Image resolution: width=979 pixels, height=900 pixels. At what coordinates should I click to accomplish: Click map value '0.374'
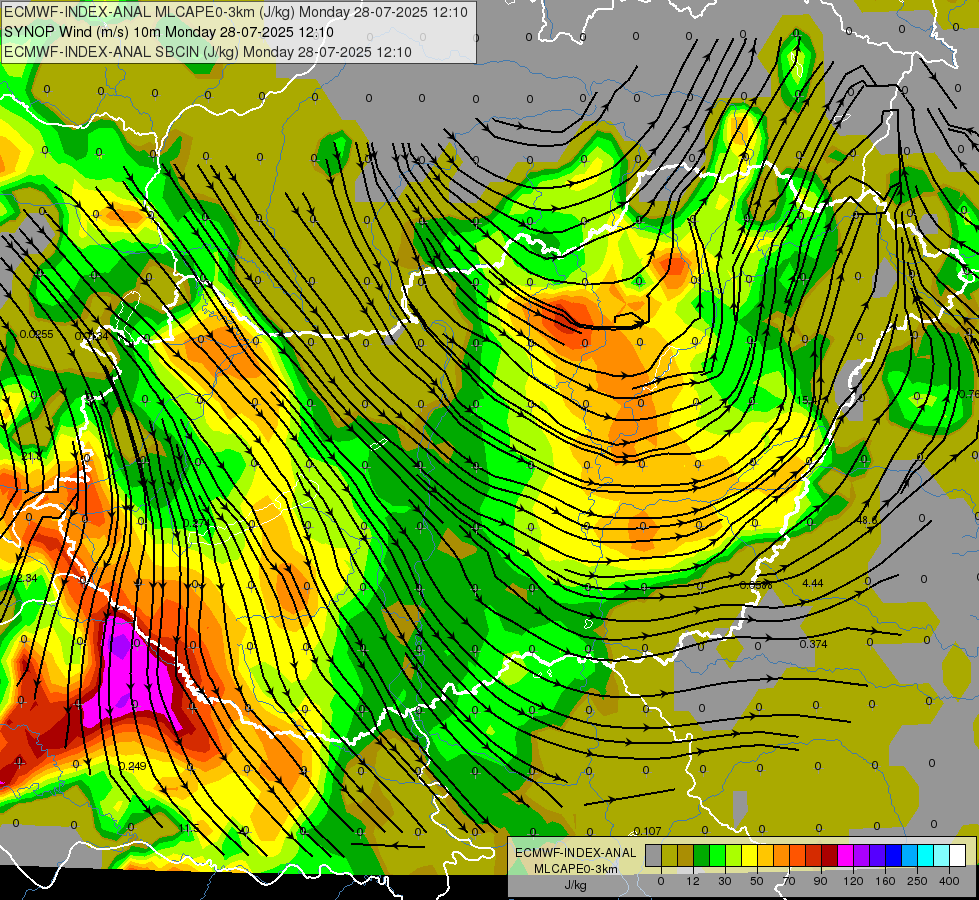[814, 644]
